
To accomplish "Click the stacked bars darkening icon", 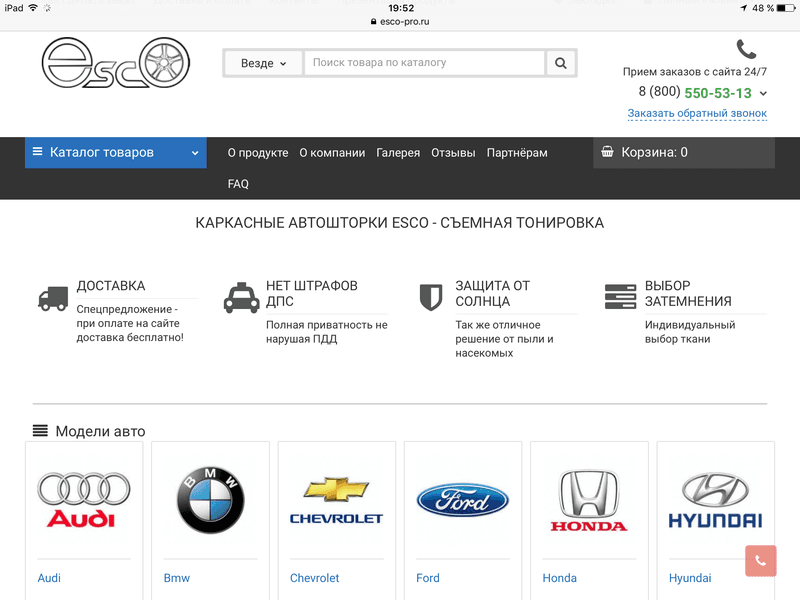I will [x=620, y=297].
